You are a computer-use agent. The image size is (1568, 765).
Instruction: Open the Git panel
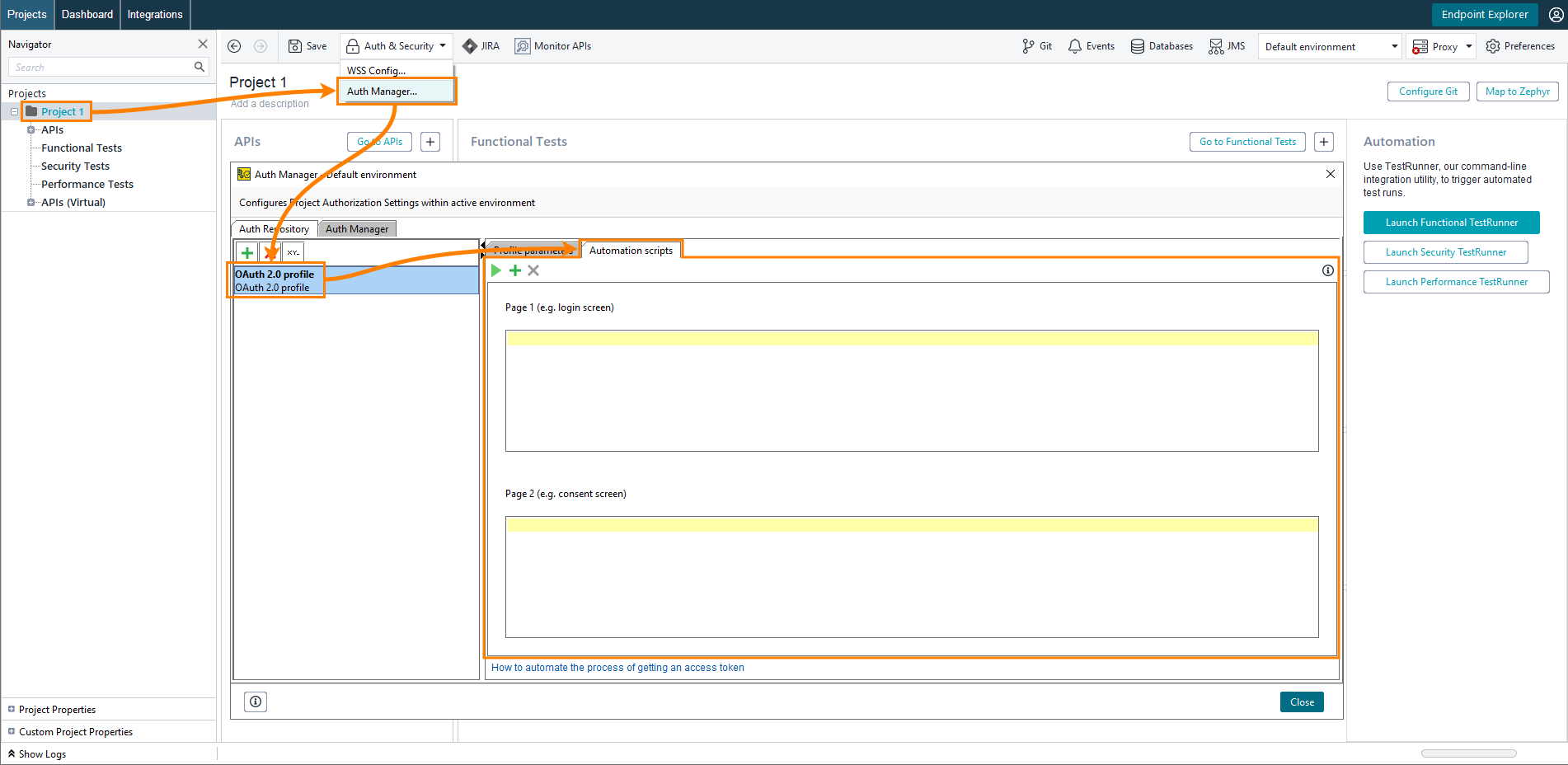(x=1037, y=46)
